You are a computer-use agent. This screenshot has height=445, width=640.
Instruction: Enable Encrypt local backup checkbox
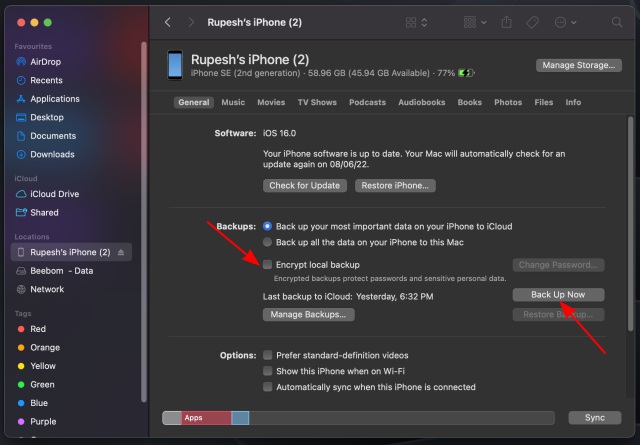(267, 265)
